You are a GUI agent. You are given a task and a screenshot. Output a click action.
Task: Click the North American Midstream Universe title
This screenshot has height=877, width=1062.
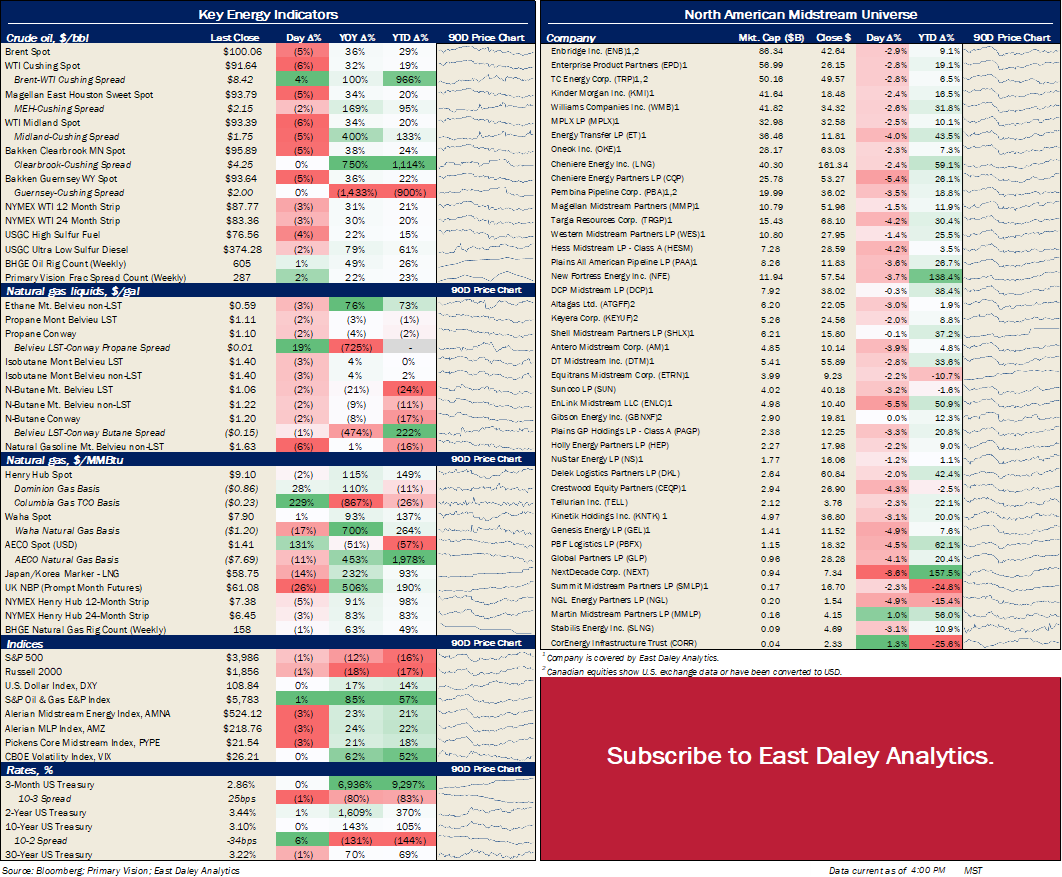pyautogui.click(x=801, y=15)
